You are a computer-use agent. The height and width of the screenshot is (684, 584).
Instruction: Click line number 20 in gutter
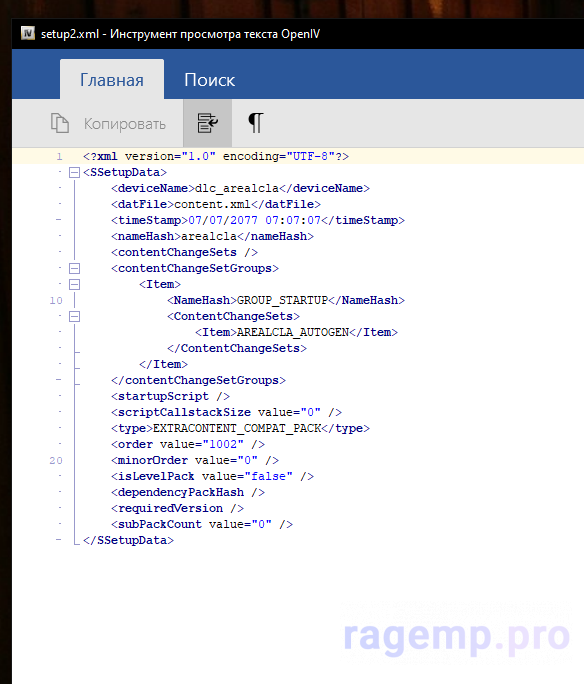[56, 461]
